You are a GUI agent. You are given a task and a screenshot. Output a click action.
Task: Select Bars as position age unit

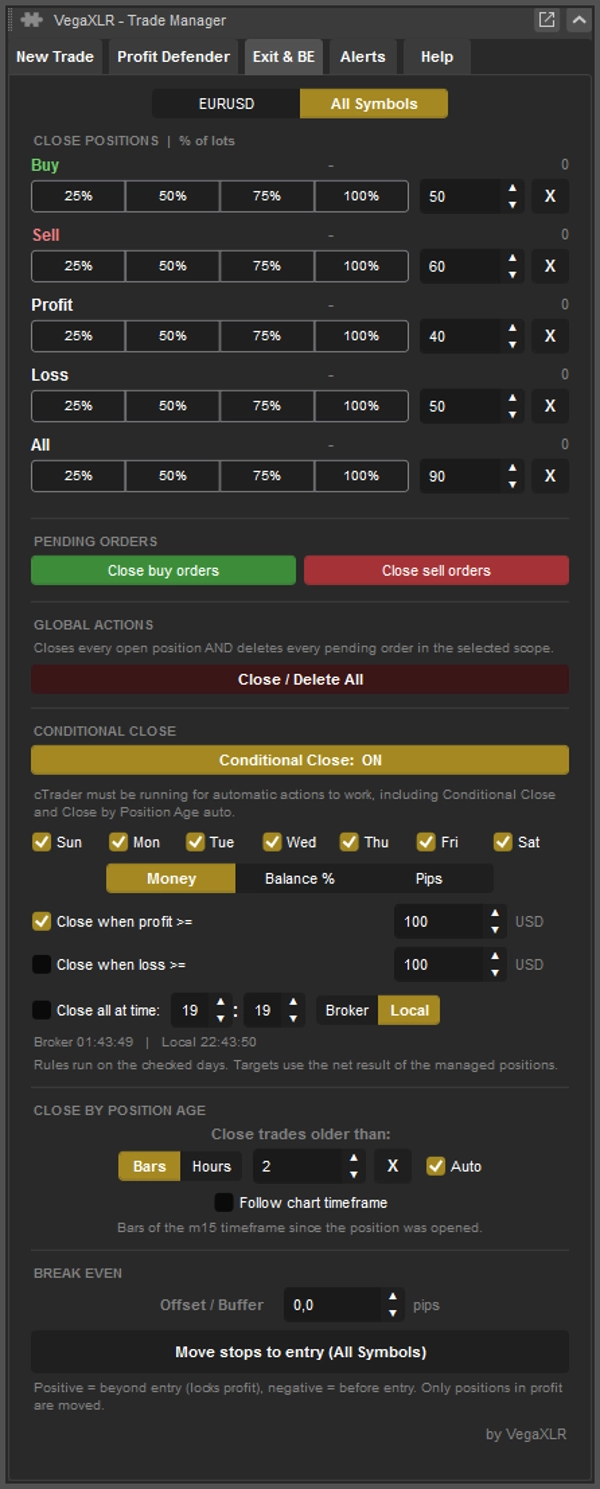(x=149, y=1166)
